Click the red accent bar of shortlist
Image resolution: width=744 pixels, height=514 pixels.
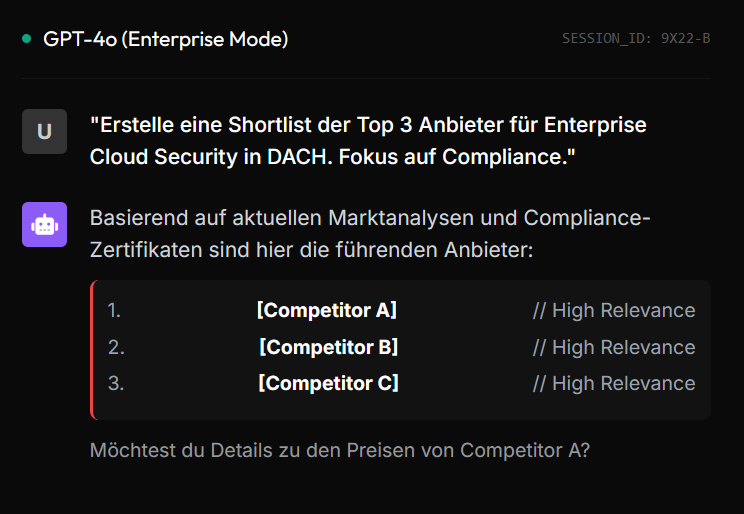[92, 349]
